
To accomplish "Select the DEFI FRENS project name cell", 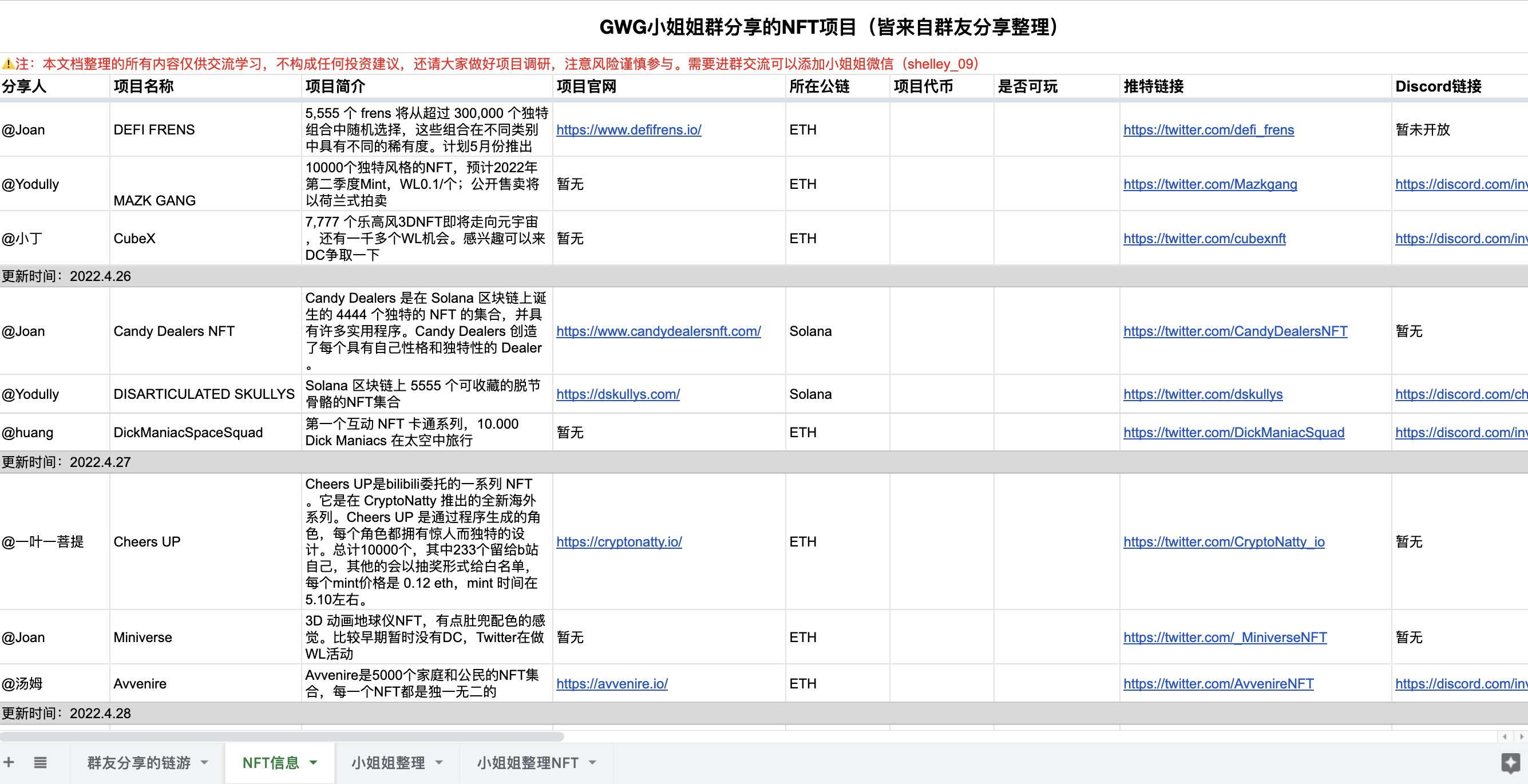I will tap(205, 130).
